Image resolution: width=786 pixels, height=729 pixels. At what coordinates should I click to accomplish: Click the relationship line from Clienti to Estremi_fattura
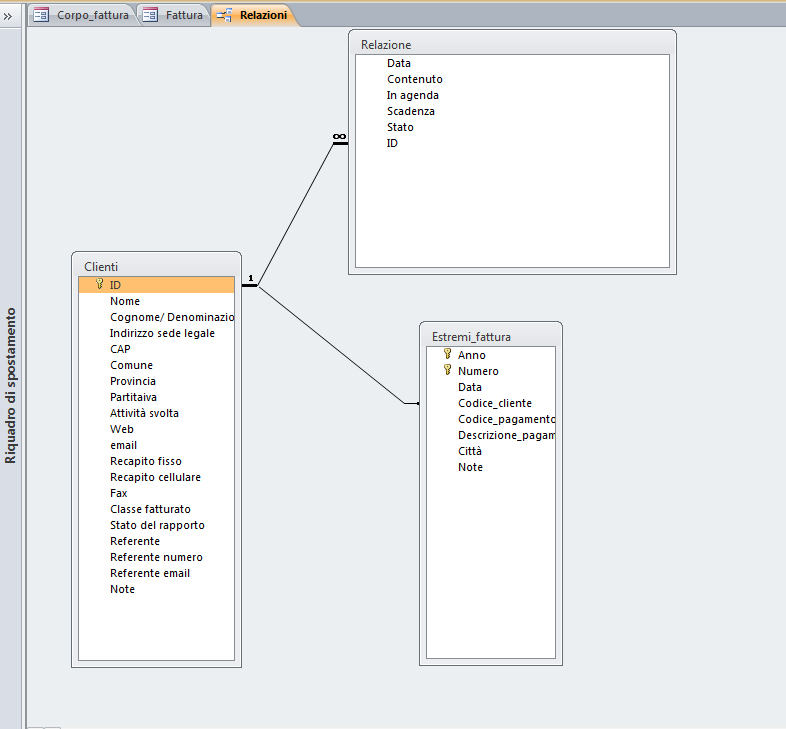(x=331, y=344)
